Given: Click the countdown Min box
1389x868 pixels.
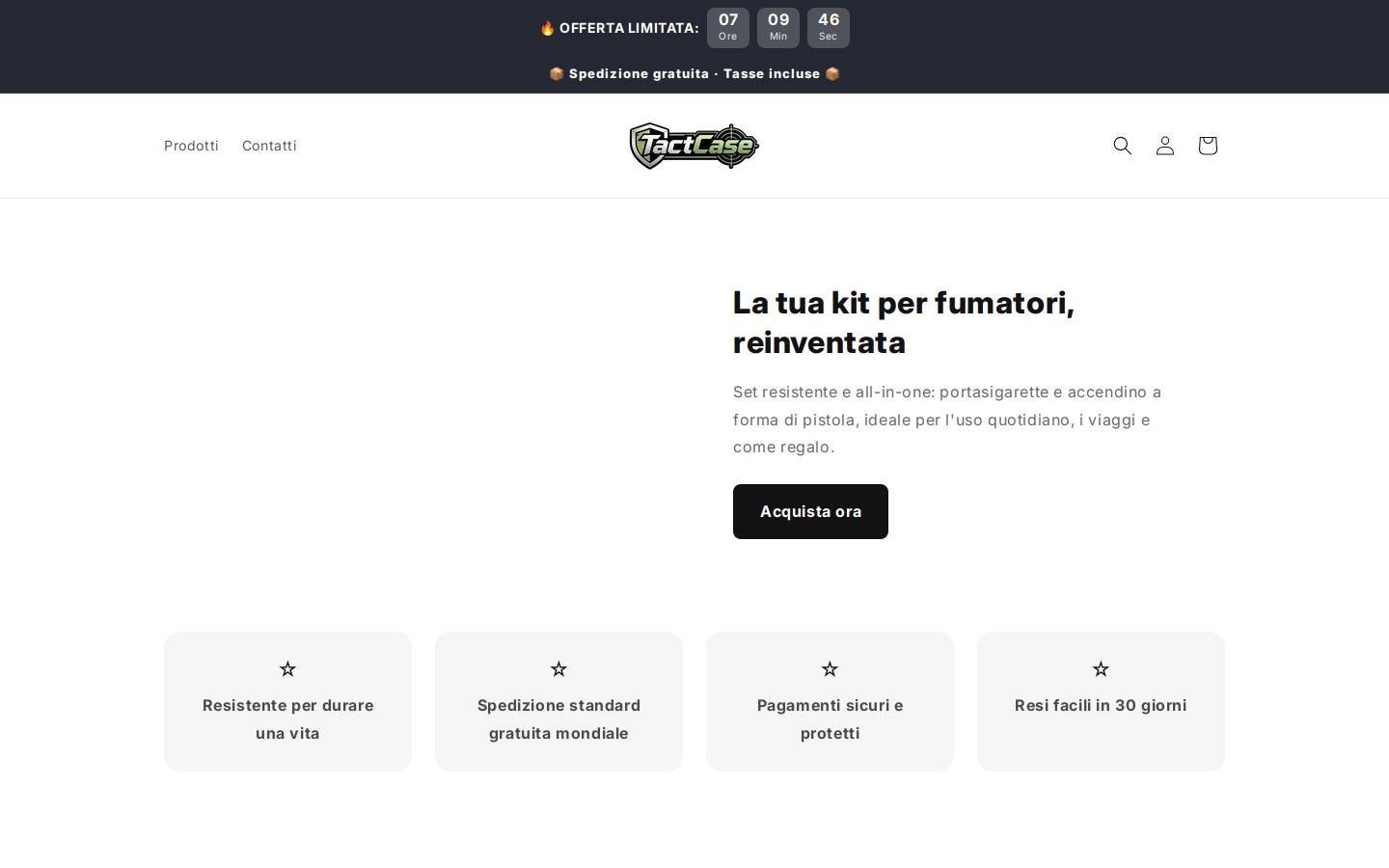Looking at the screenshot, I should [778, 28].
